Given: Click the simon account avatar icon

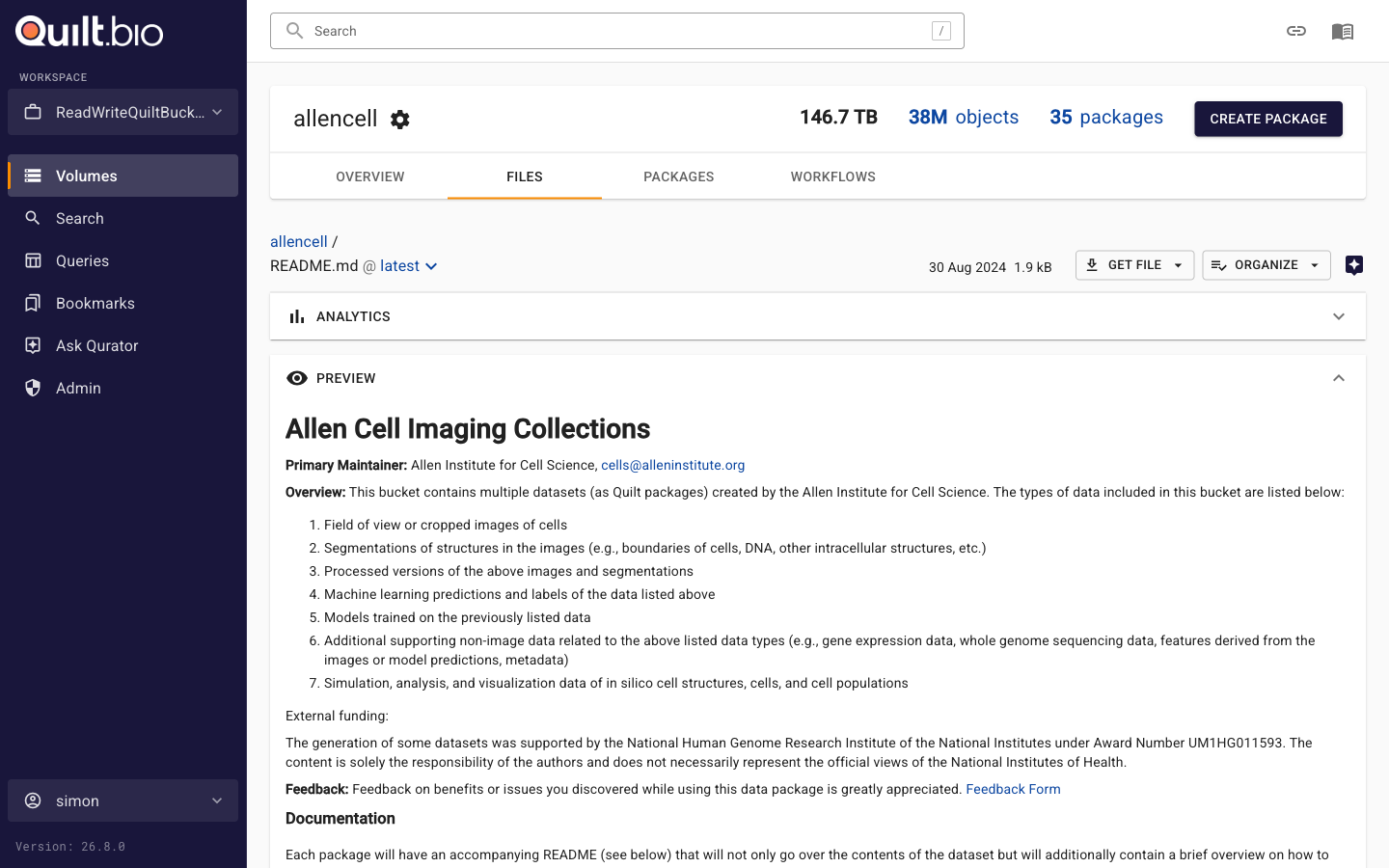Looking at the screenshot, I should click(x=33, y=800).
